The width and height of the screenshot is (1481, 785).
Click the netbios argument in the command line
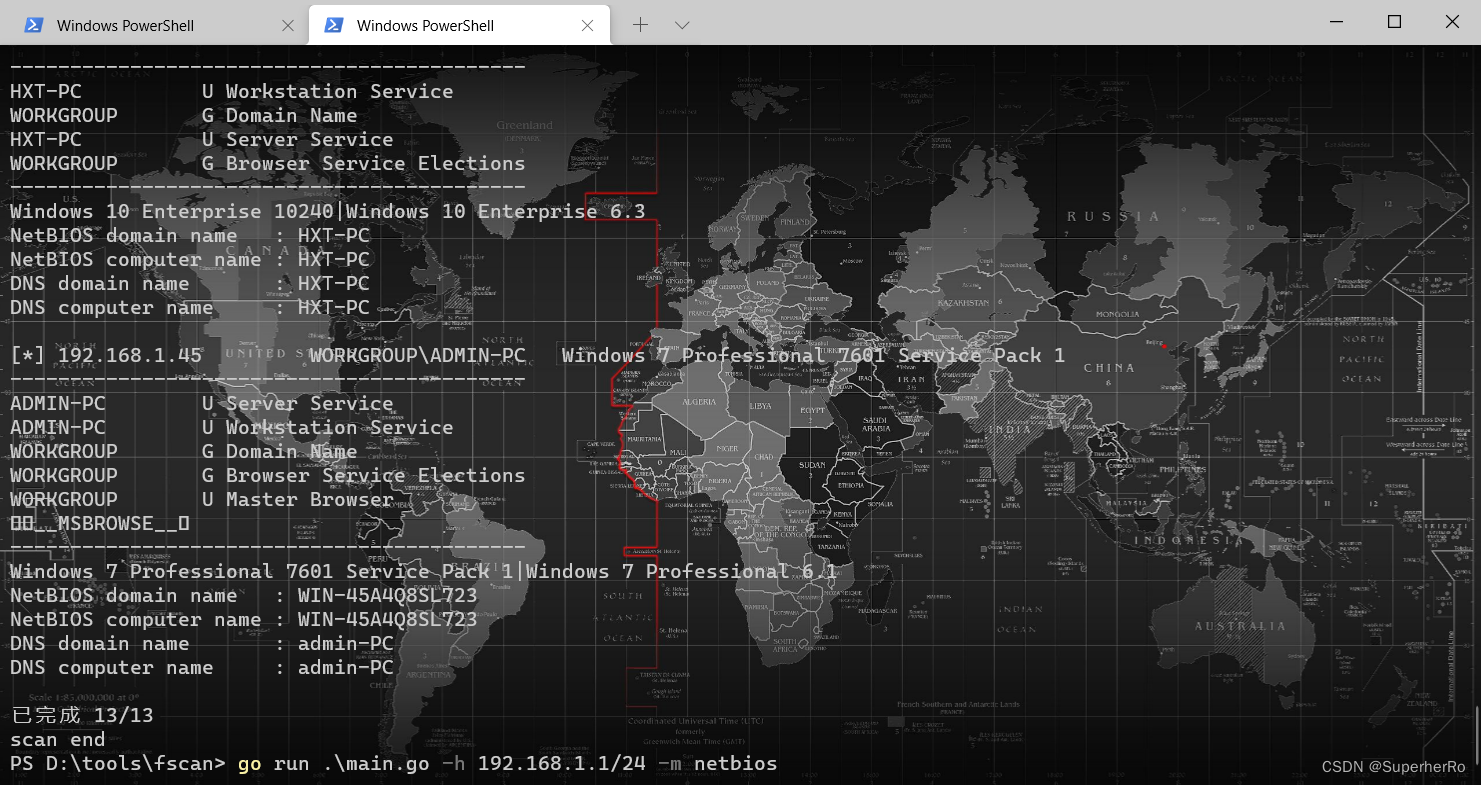tap(735, 763)
